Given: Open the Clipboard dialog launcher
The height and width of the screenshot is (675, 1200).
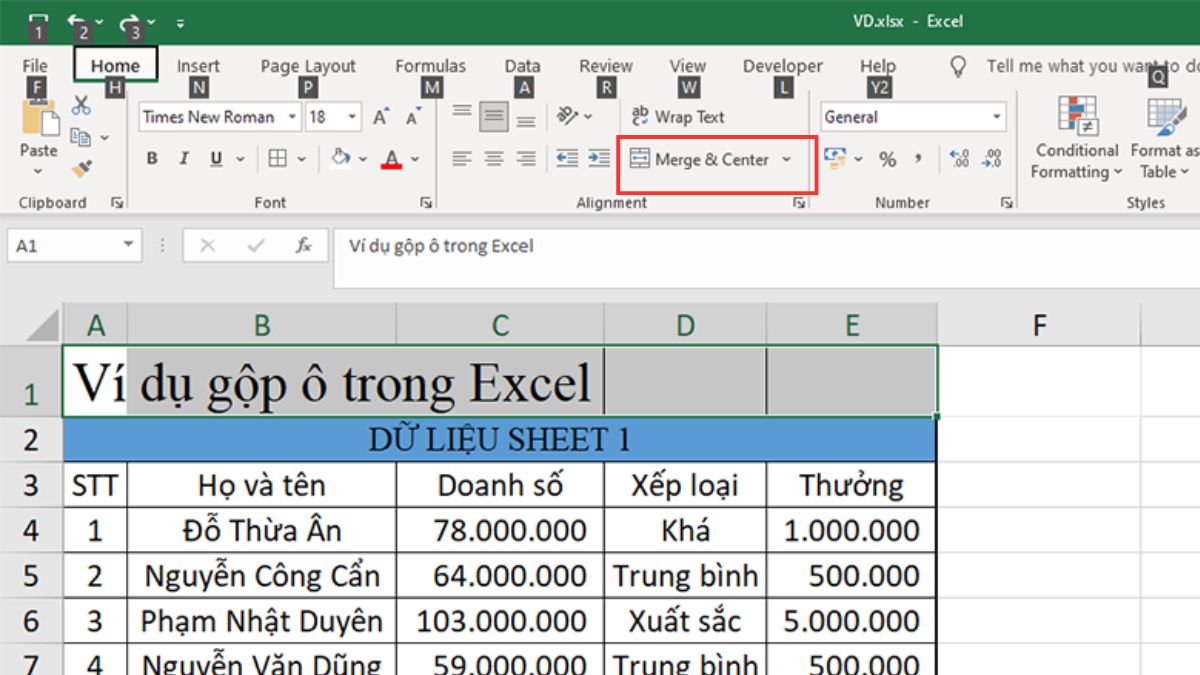Looking at the screenshot, I should [117, 203].
